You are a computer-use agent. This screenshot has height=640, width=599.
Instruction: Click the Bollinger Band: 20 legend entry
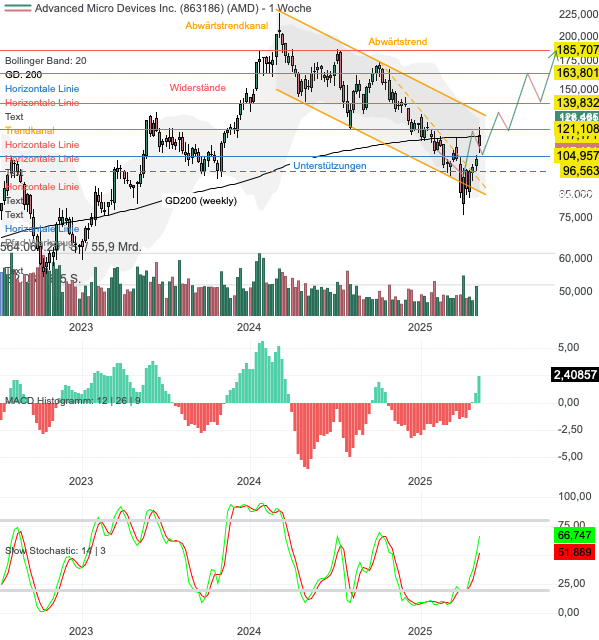pos(46,61)
